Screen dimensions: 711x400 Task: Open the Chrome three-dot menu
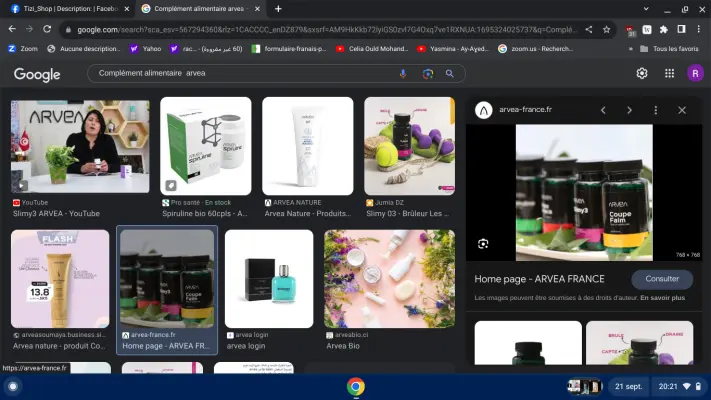tap(699, 29)
